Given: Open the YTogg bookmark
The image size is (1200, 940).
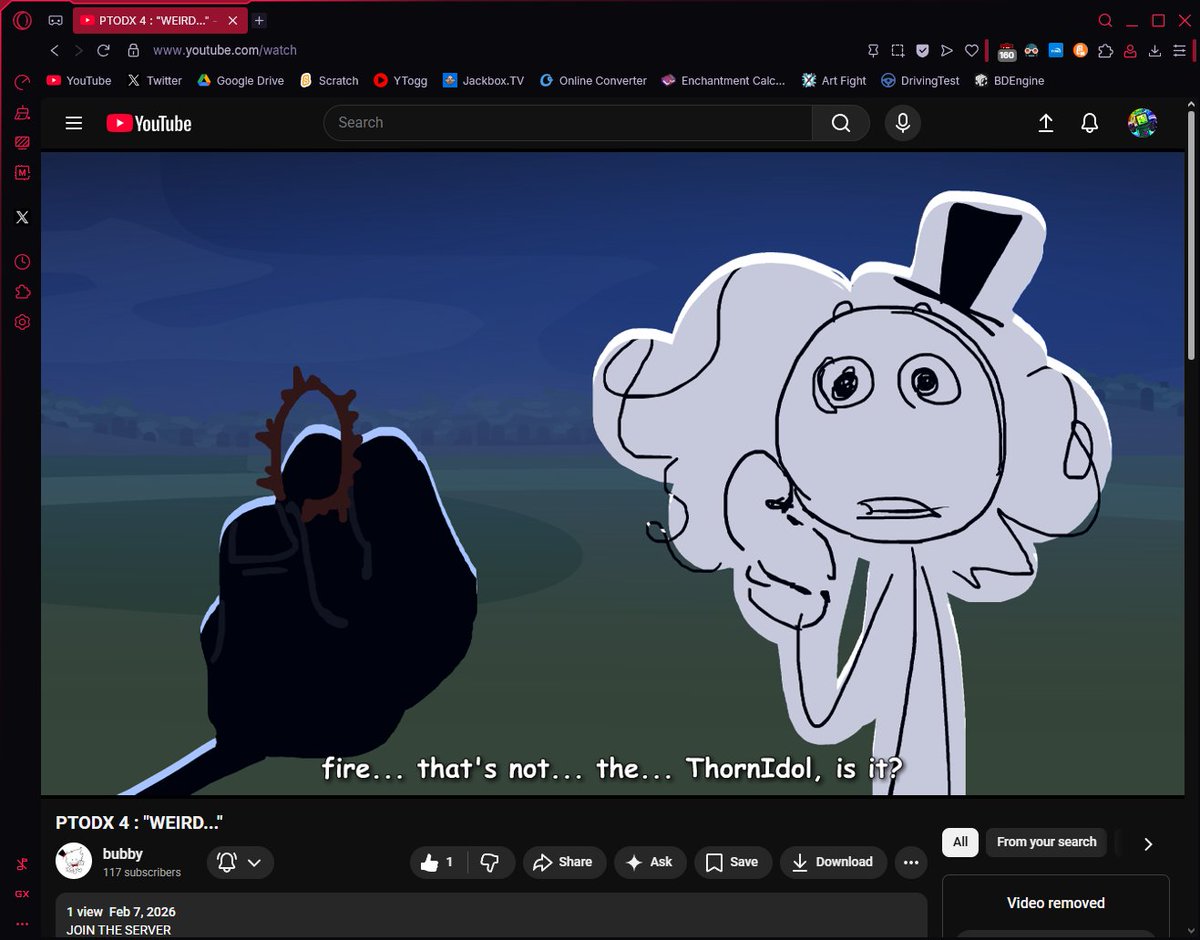Looking at the screenshot, I should tap(401, 81).
